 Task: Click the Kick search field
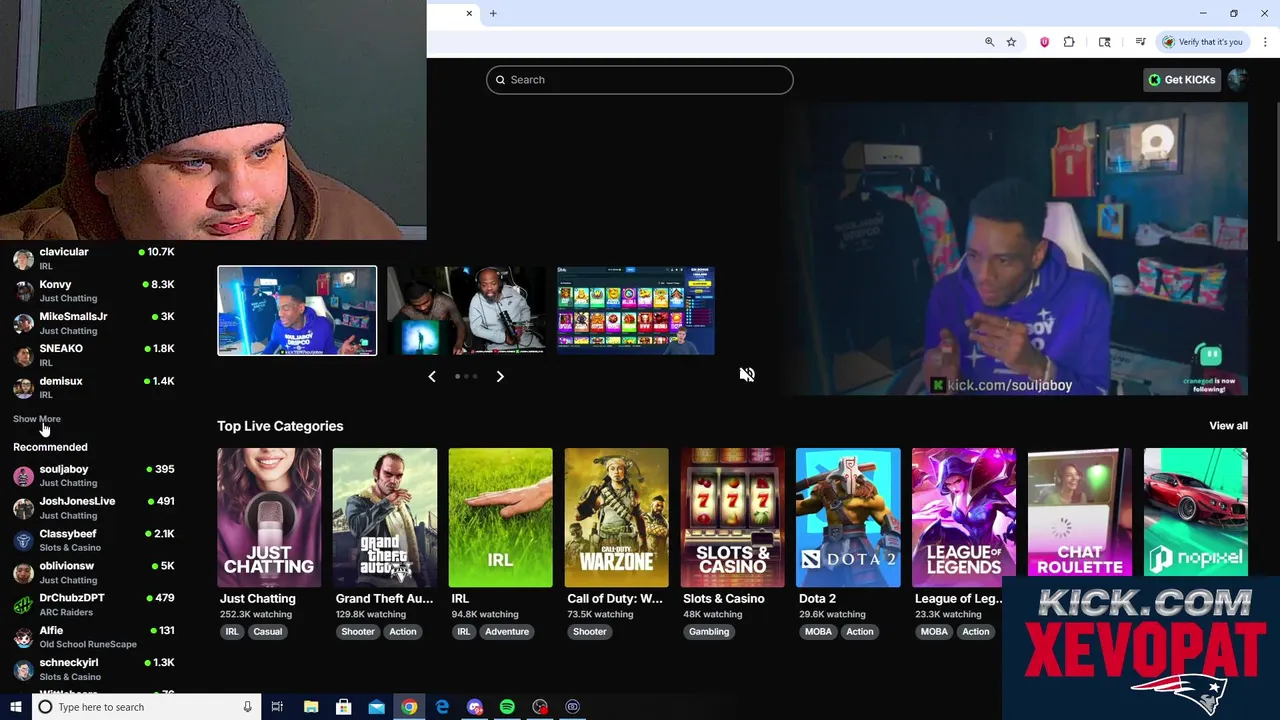pyautogui.click(x=640, y=80)
